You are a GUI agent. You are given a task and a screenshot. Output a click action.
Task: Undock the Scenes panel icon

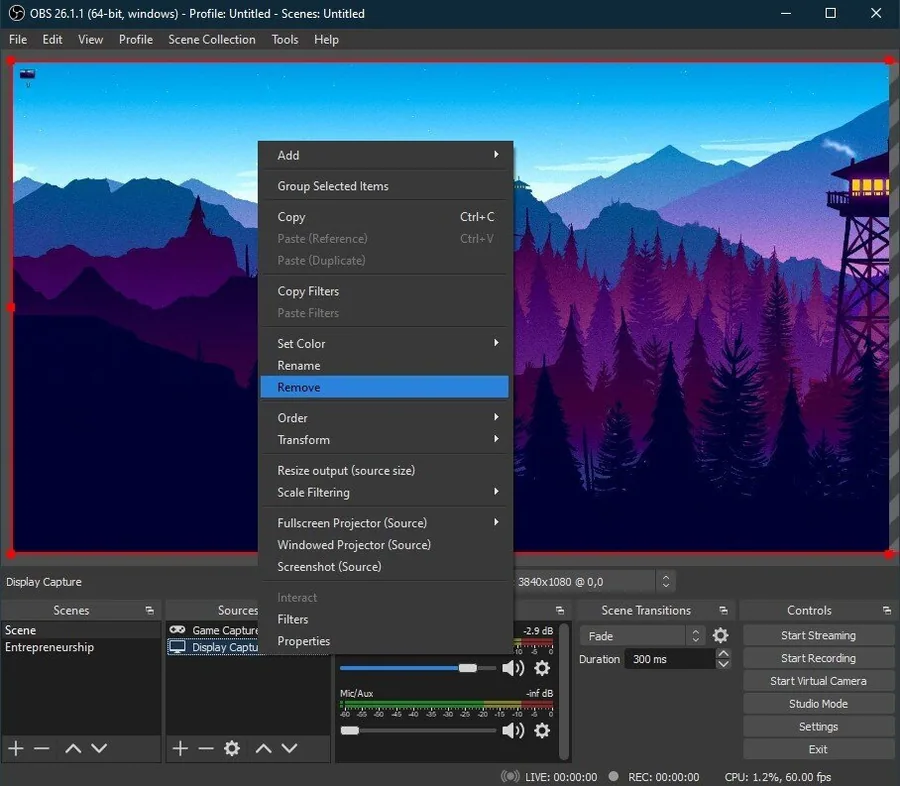(150, 610)
